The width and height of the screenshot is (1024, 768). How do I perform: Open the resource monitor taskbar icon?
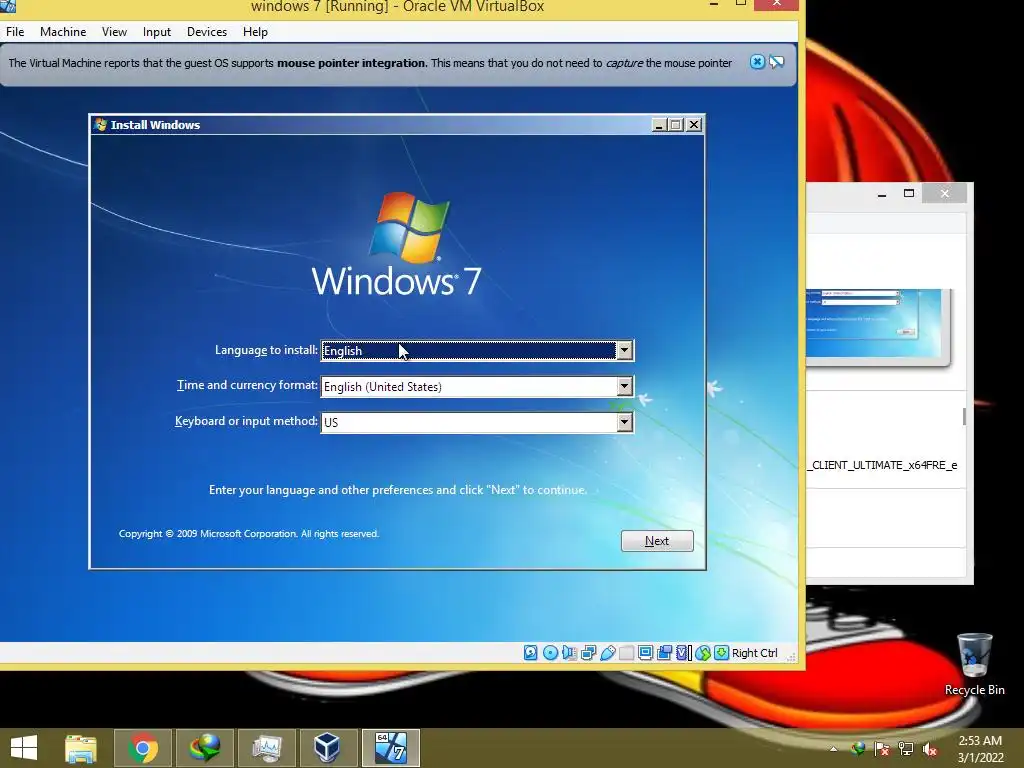[266, 748]
